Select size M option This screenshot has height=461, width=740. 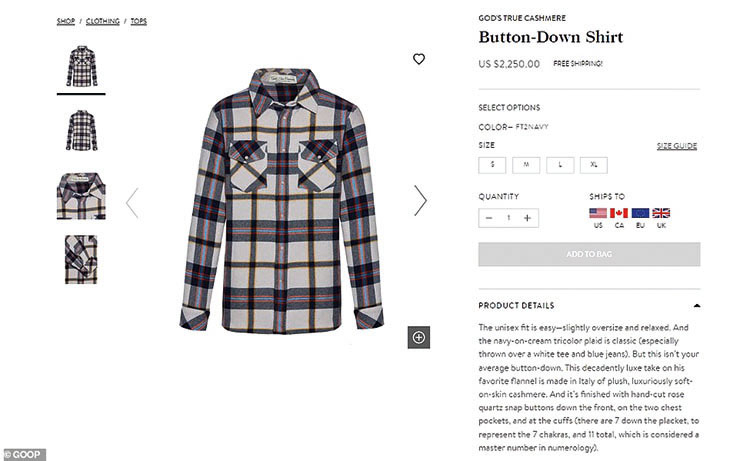pyautogui.click(x=526, y=165)
